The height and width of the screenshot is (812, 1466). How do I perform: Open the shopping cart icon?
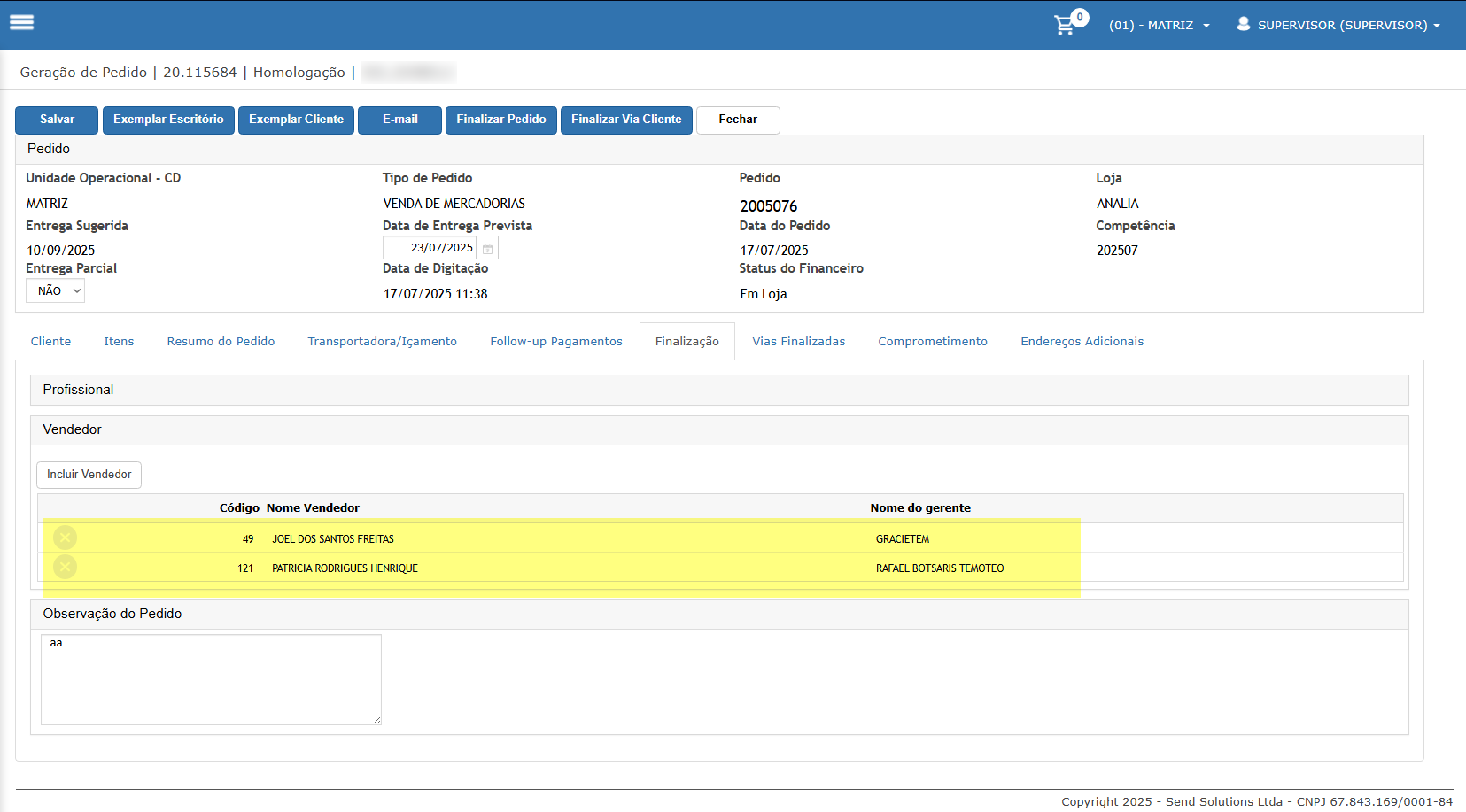point(1065,25)
